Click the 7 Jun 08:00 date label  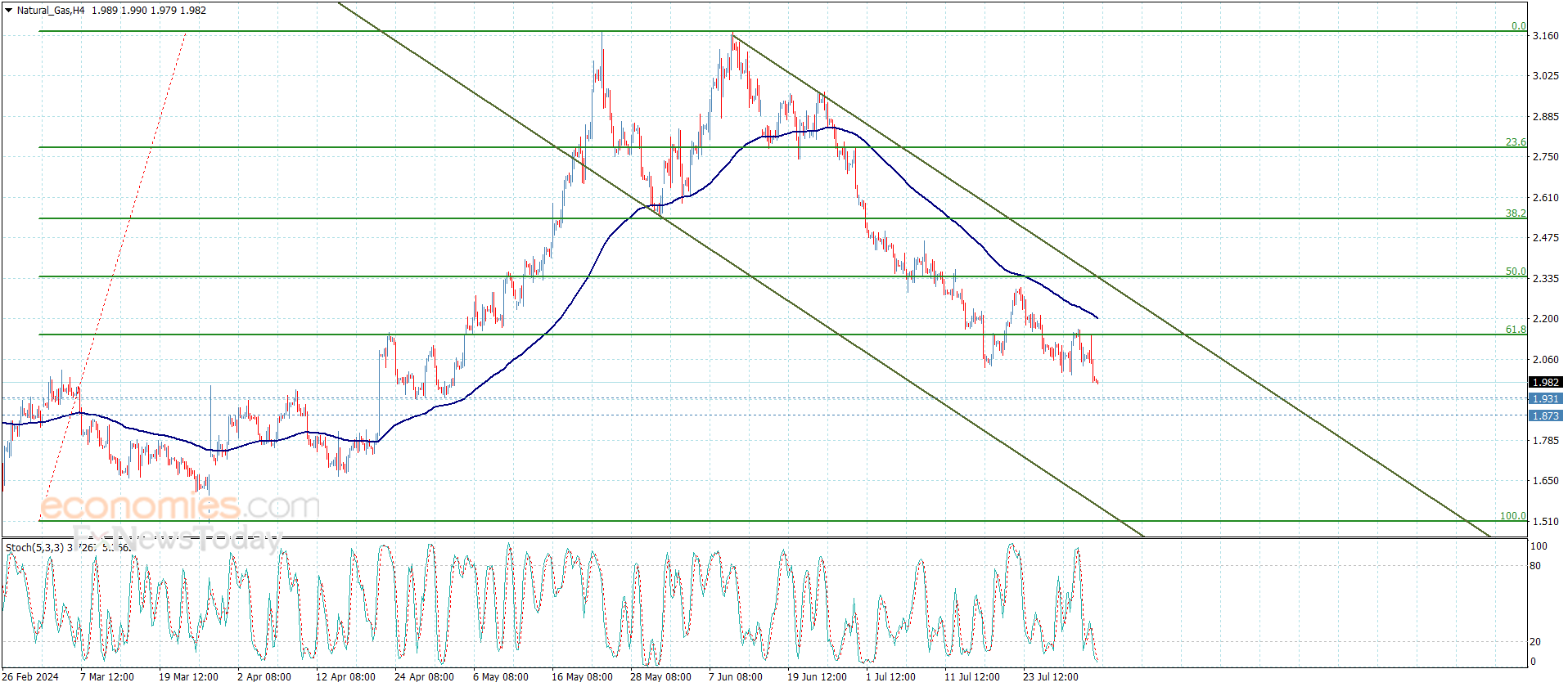pos(736,676)
